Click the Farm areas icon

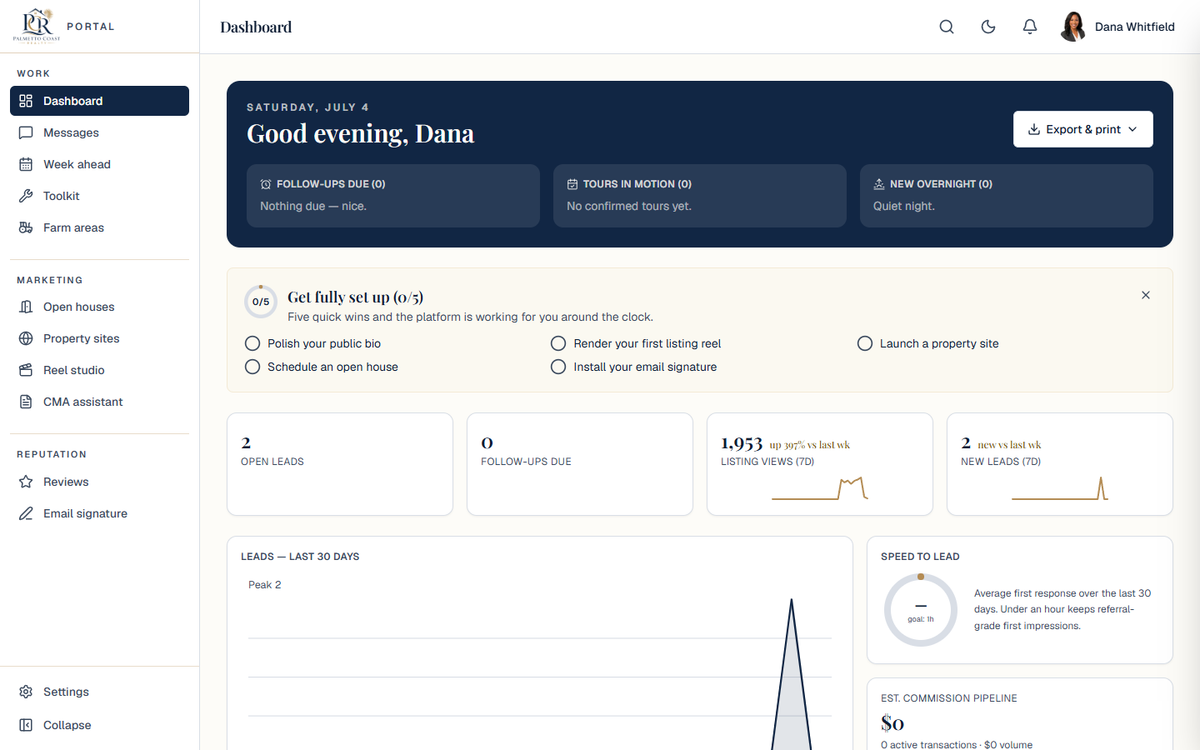click(x=26, y=228)
